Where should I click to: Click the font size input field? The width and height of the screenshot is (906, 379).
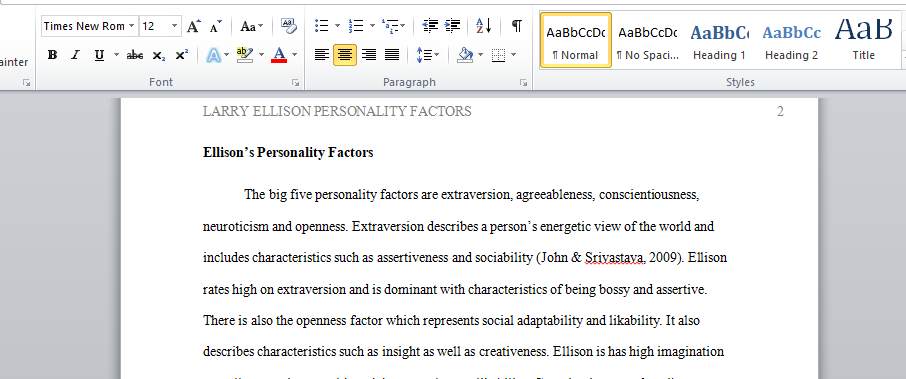154,26
